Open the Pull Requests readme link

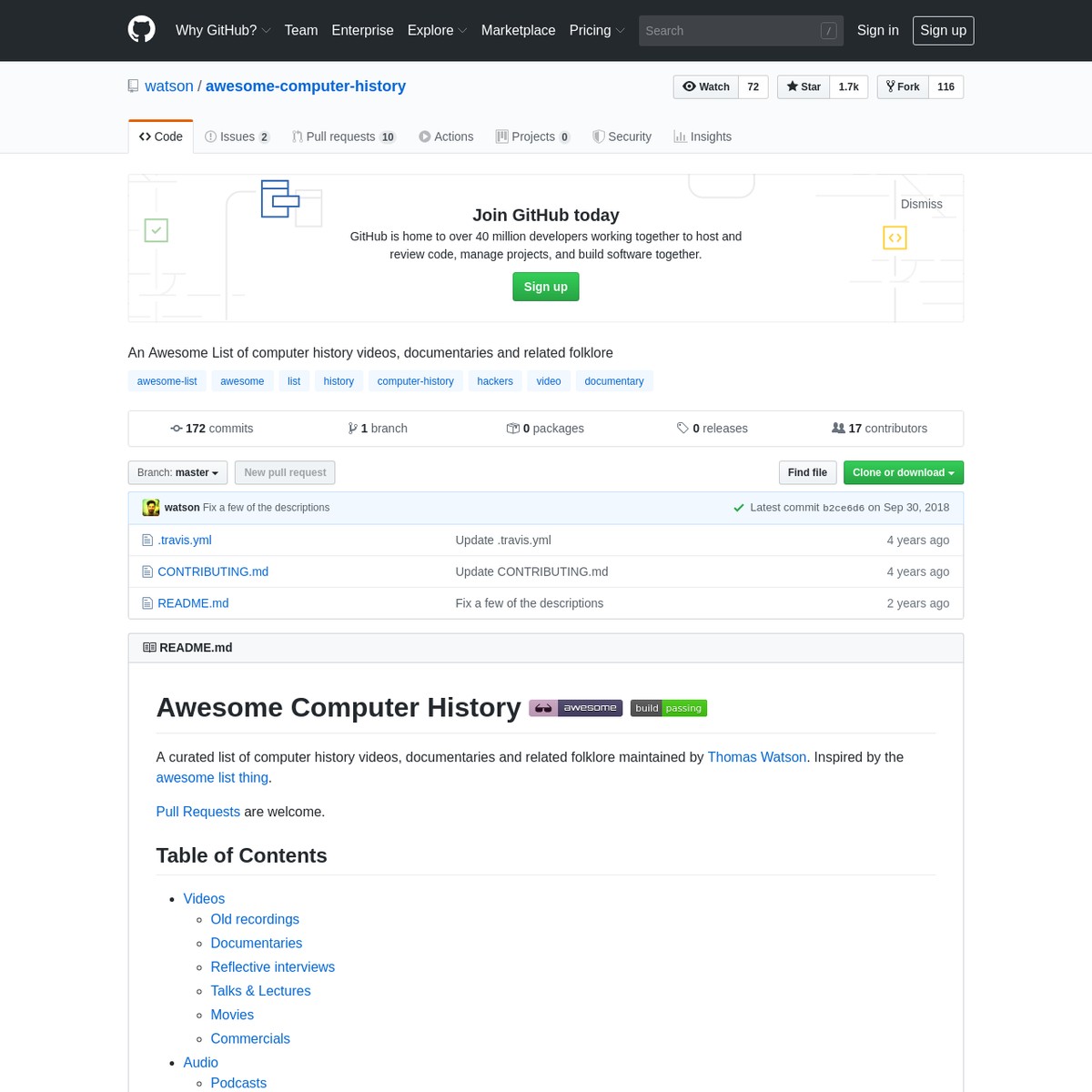click(198, 812)
